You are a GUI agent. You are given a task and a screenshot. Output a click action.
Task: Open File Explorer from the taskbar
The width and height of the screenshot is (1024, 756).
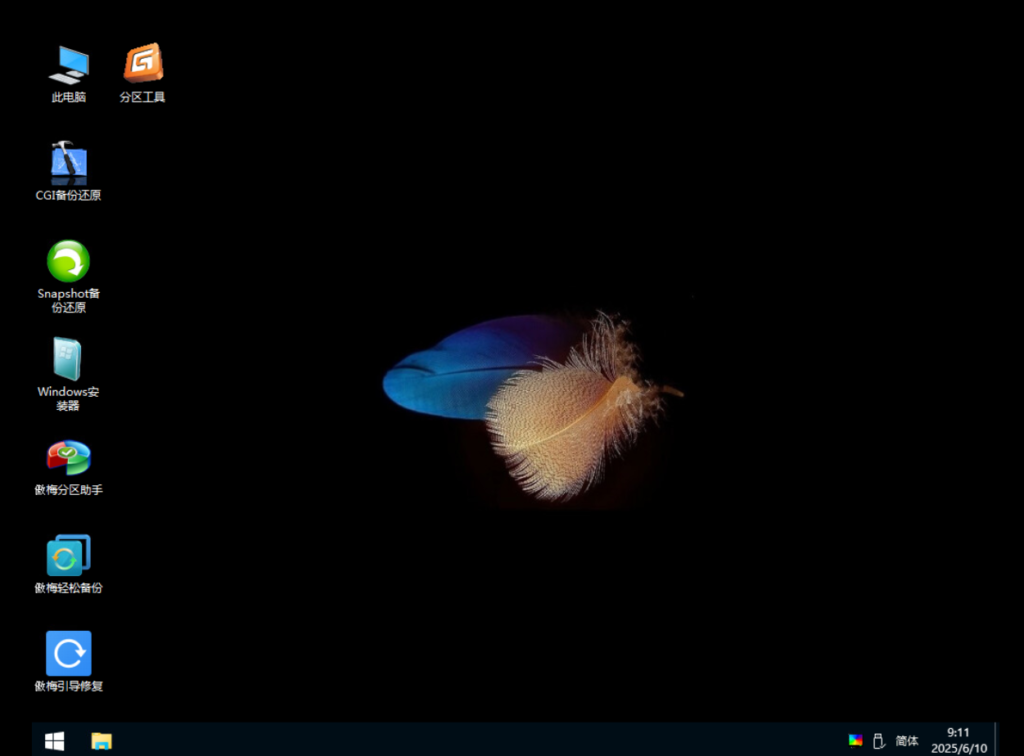click(101, 741)
